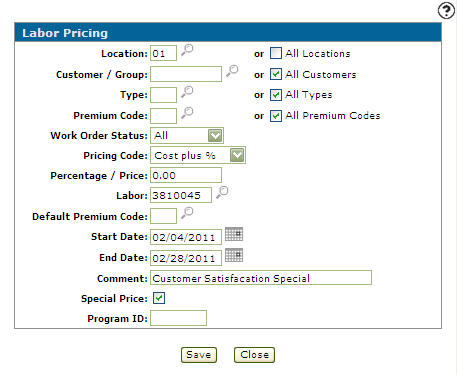Screen dimensions: 457x375
Task: Disable the Special Price checkbox
Action: tap(159, 298)
